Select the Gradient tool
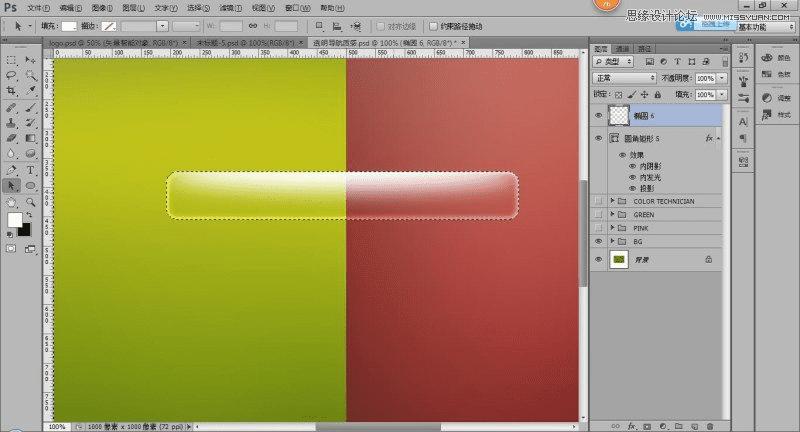 click(31, 138)
